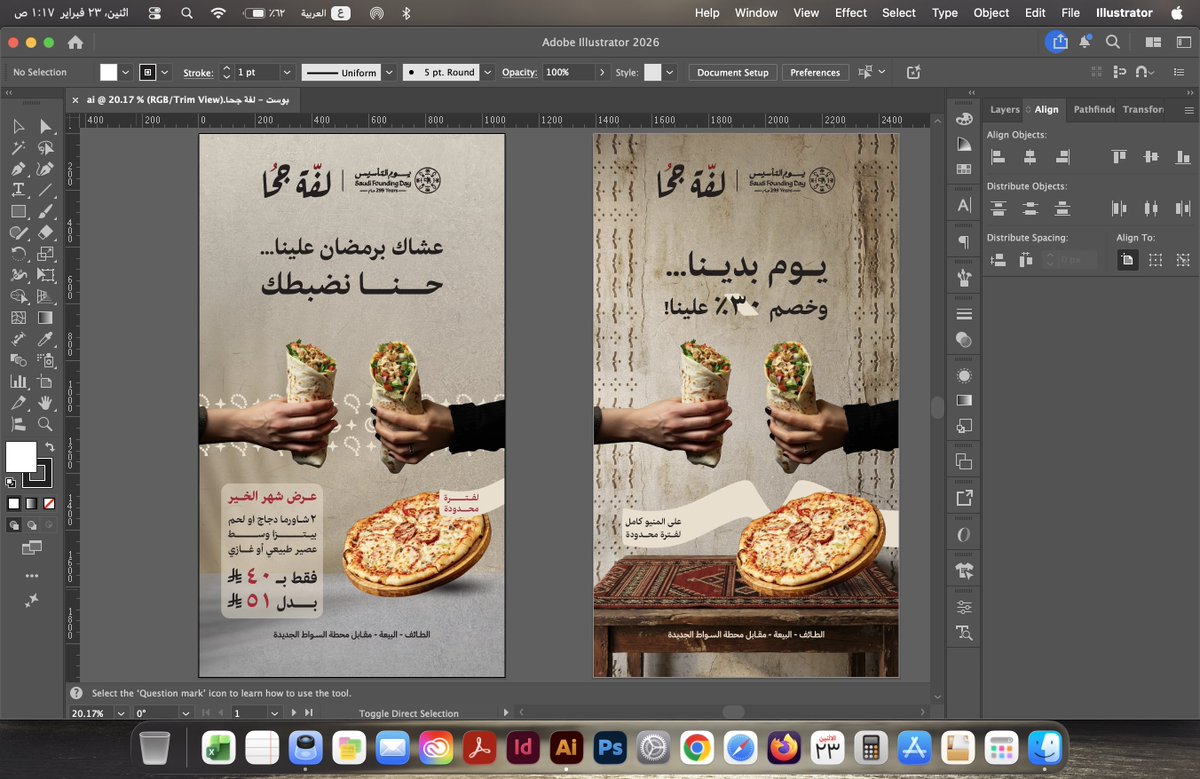Viewport: 1200px width, 779px height.
Task: Click the Fill color swatch in toolbar
Action: point(21,457)
